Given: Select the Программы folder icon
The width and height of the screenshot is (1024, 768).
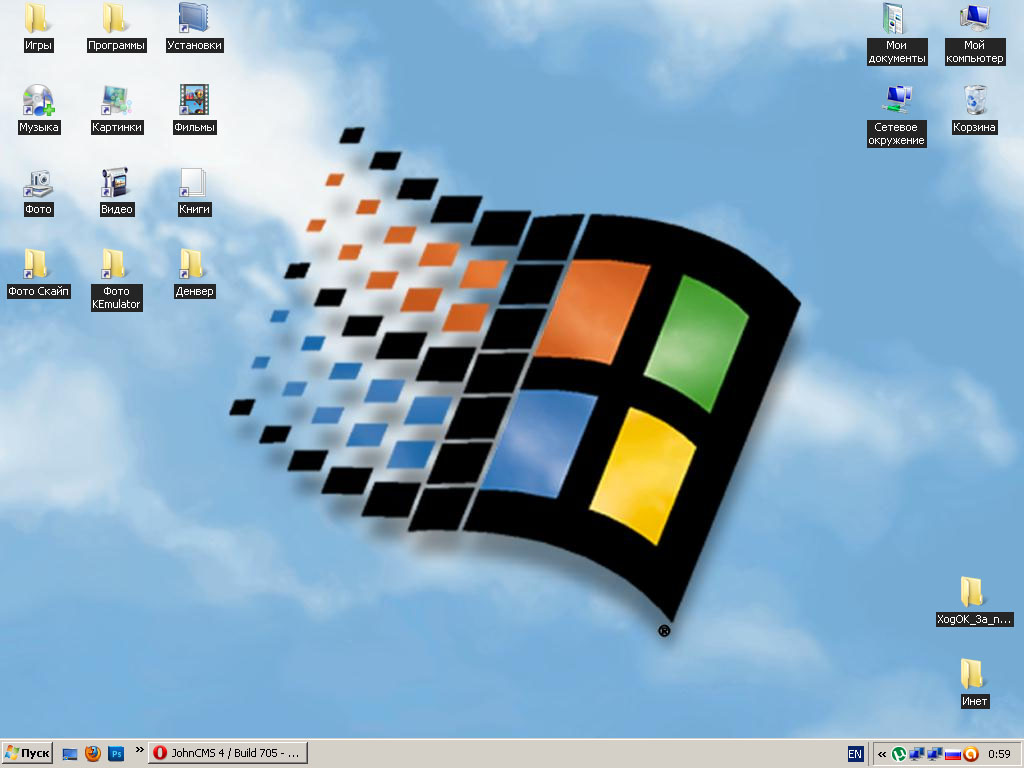Looking at the screenshot, I should point(116,27).
